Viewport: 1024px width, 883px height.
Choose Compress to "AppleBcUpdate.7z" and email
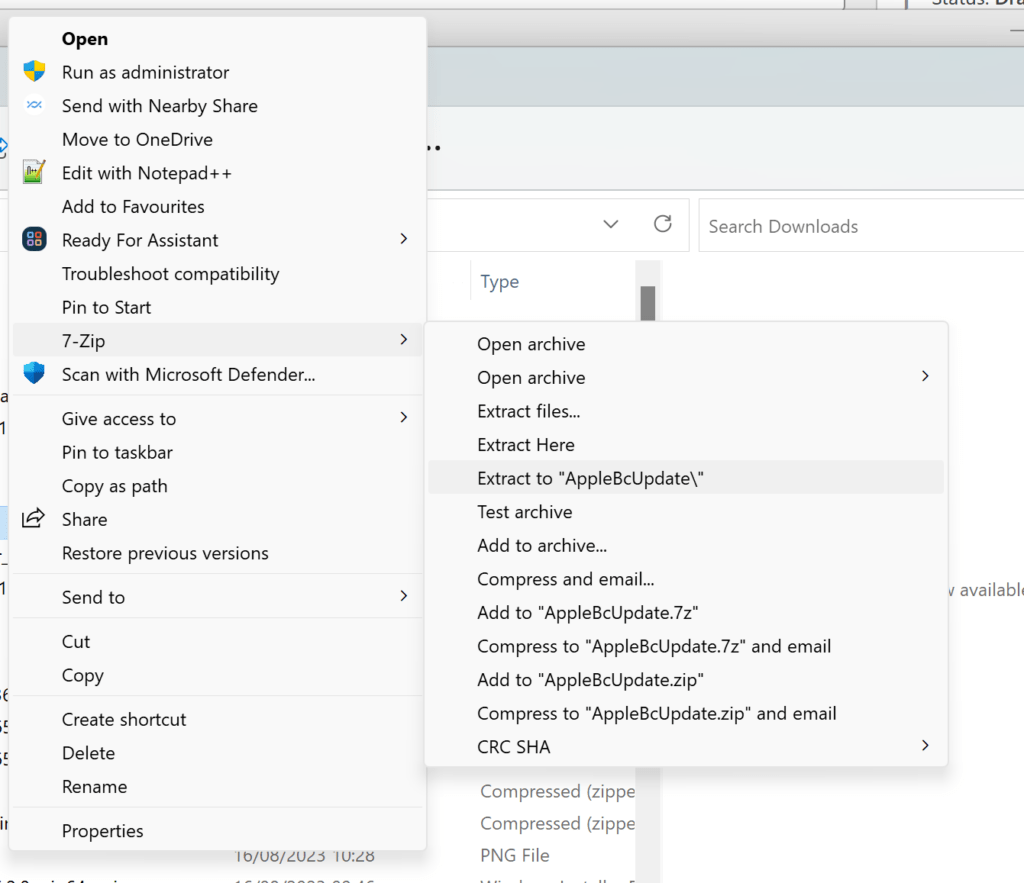pos(686,647)
